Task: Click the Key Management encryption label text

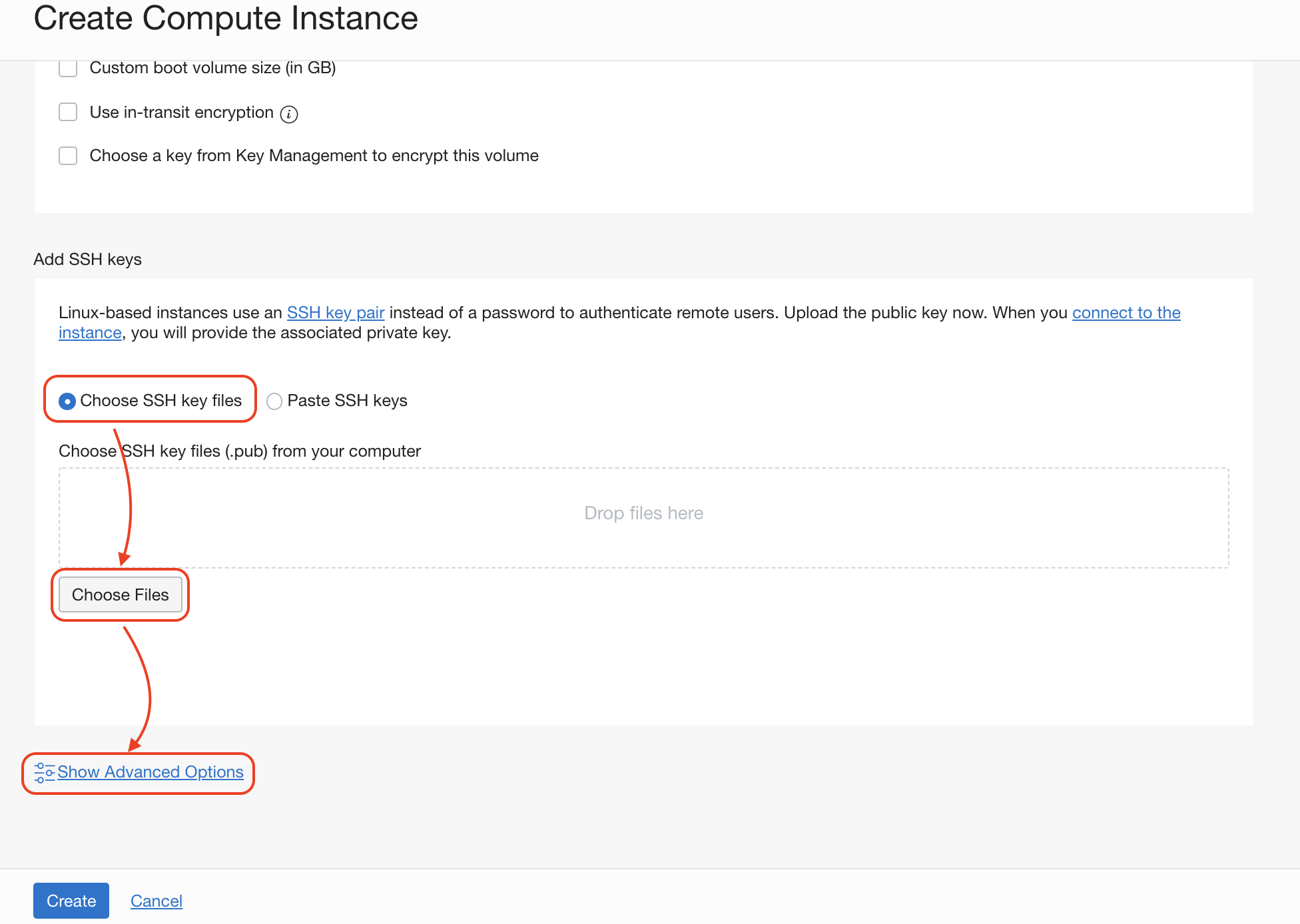Action: coord(314,156)
